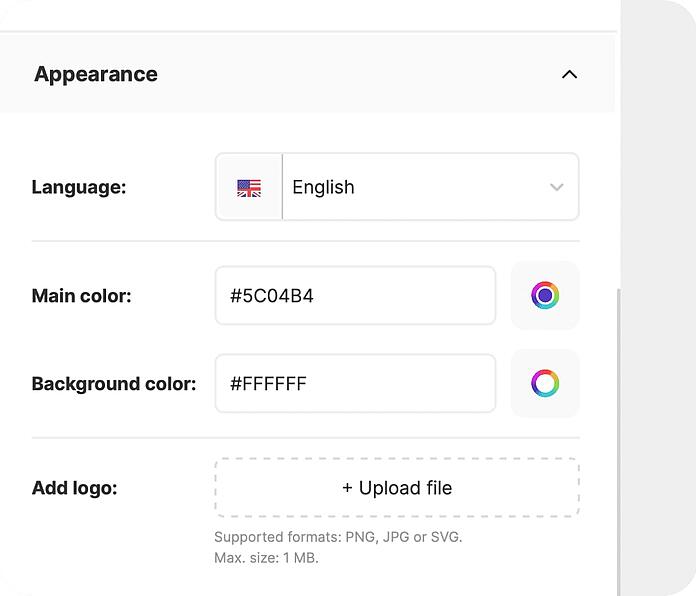Click the Appearance section header
696x596 pixels.
click(x=308, y=73)
